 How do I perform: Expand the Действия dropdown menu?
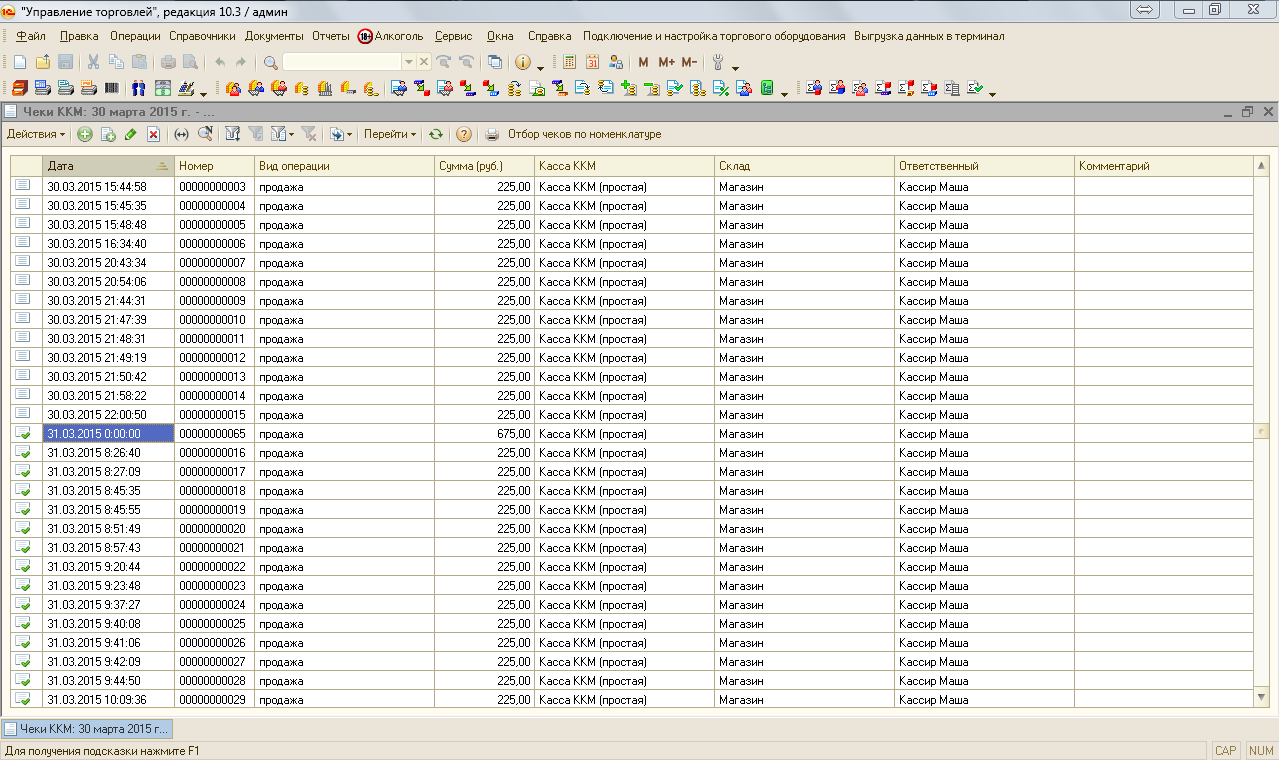pos(36,134)
